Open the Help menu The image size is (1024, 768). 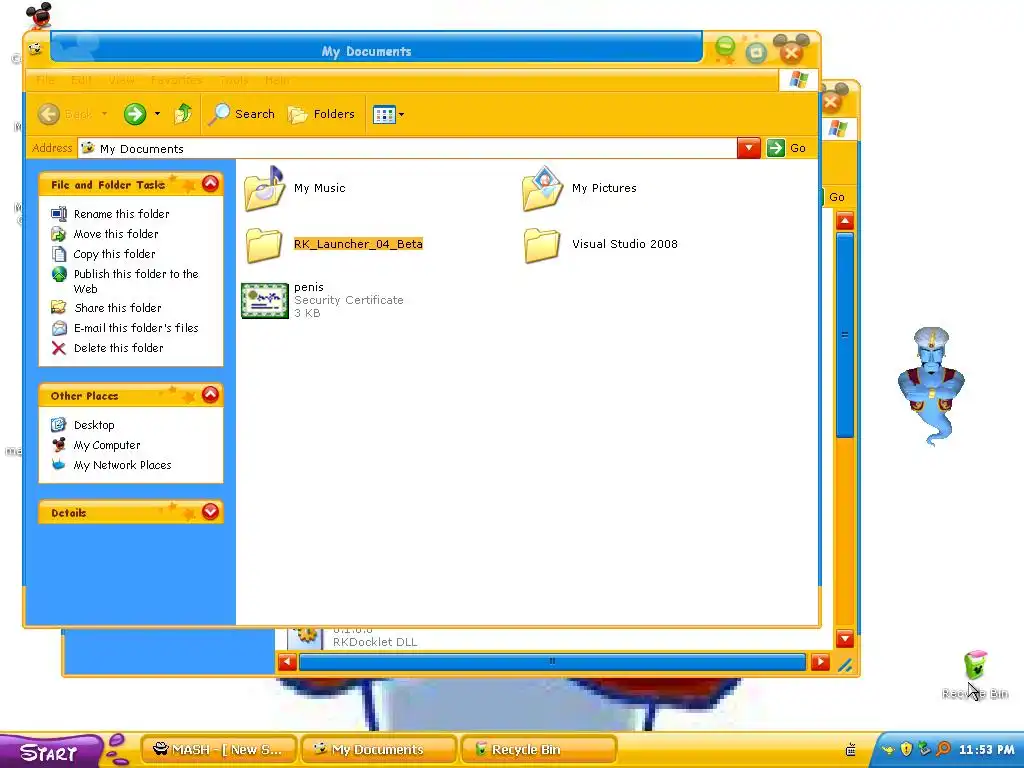pos(277,80)
